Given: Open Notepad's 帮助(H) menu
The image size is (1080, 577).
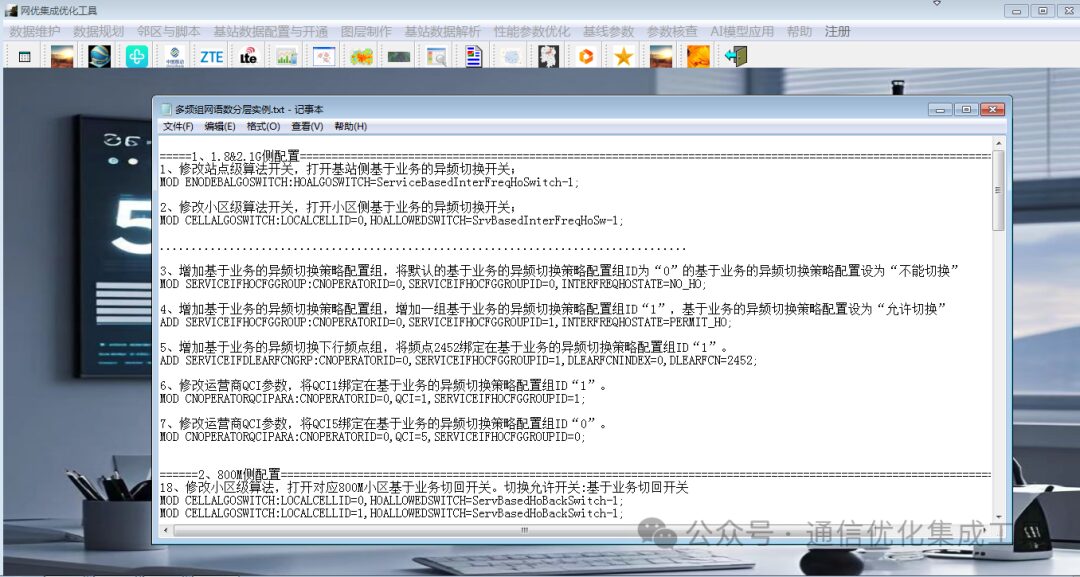Looking at the screenshot, I should coord(351,127).
